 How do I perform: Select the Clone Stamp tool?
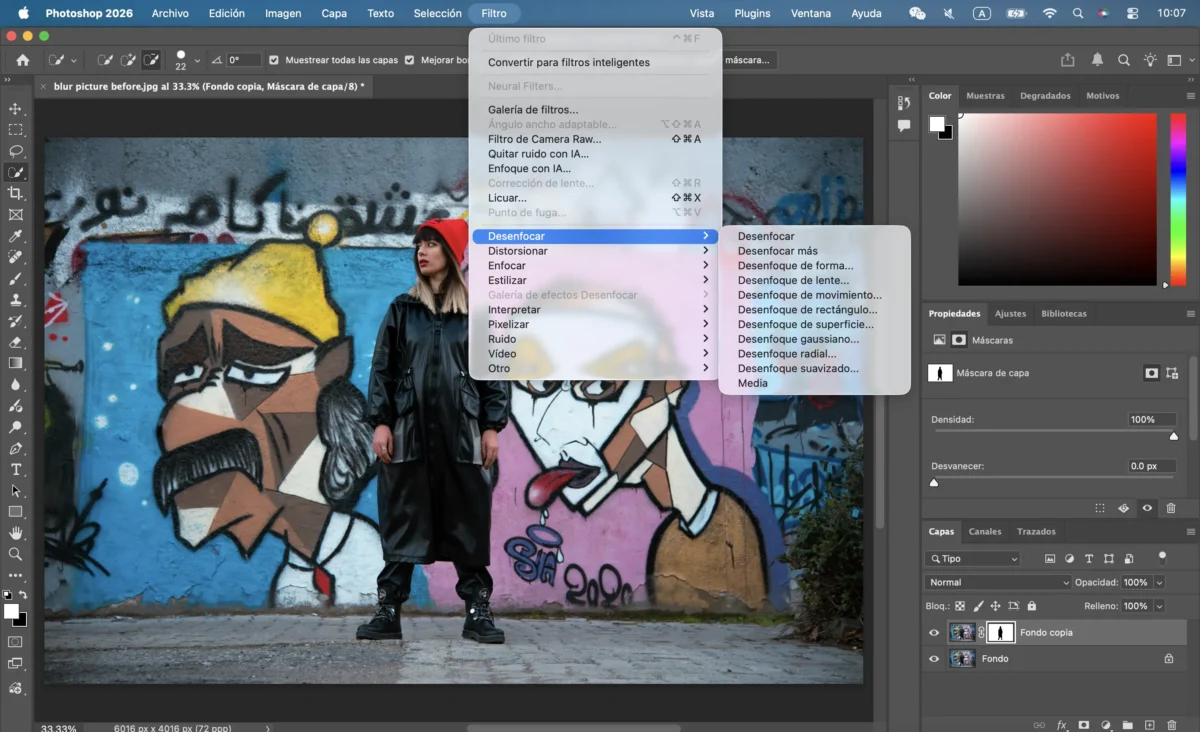click(15, 300)
